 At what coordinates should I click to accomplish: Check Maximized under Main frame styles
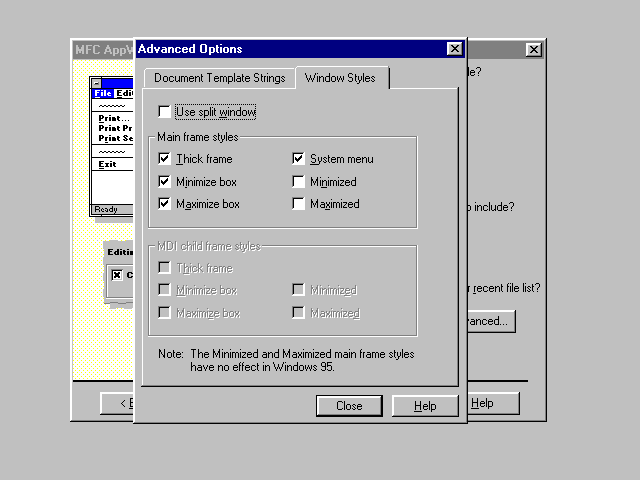(299, 204)
